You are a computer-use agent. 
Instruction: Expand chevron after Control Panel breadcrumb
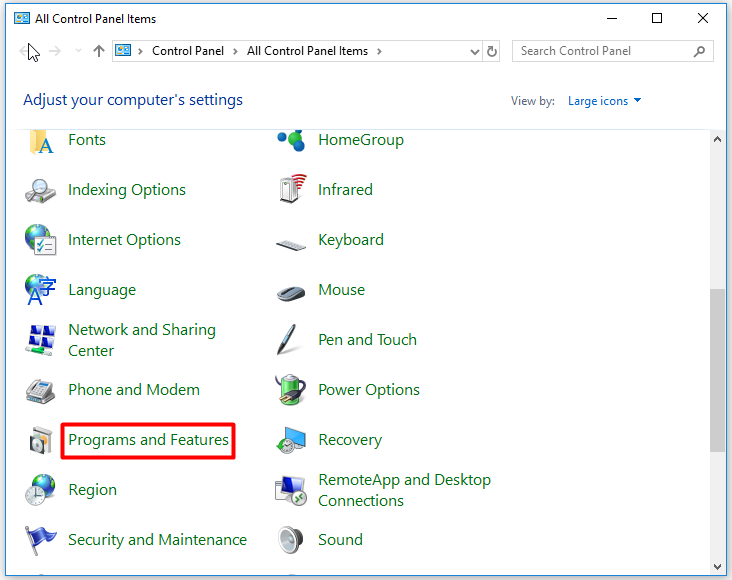235,51
